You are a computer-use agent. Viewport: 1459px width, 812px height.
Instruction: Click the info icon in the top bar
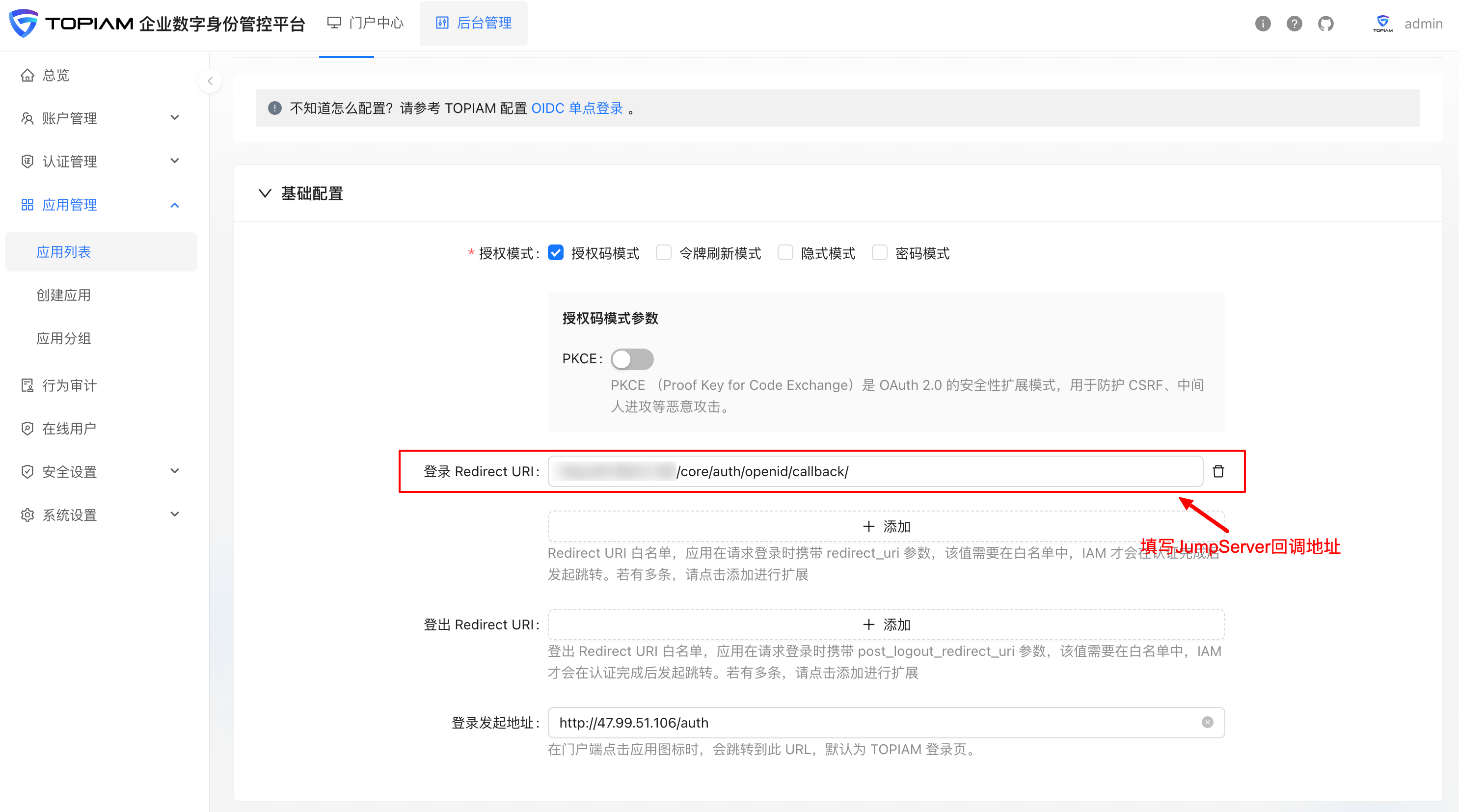pos(1263,23)
